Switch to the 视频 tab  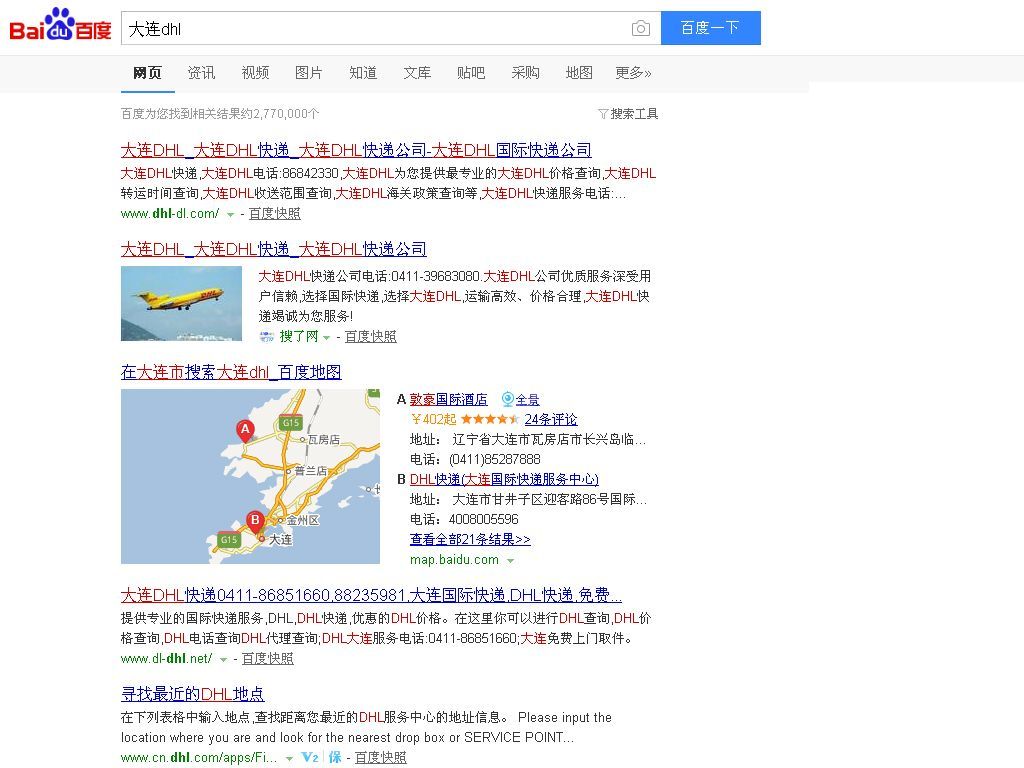pyautogui.click(x=255, y=72)
